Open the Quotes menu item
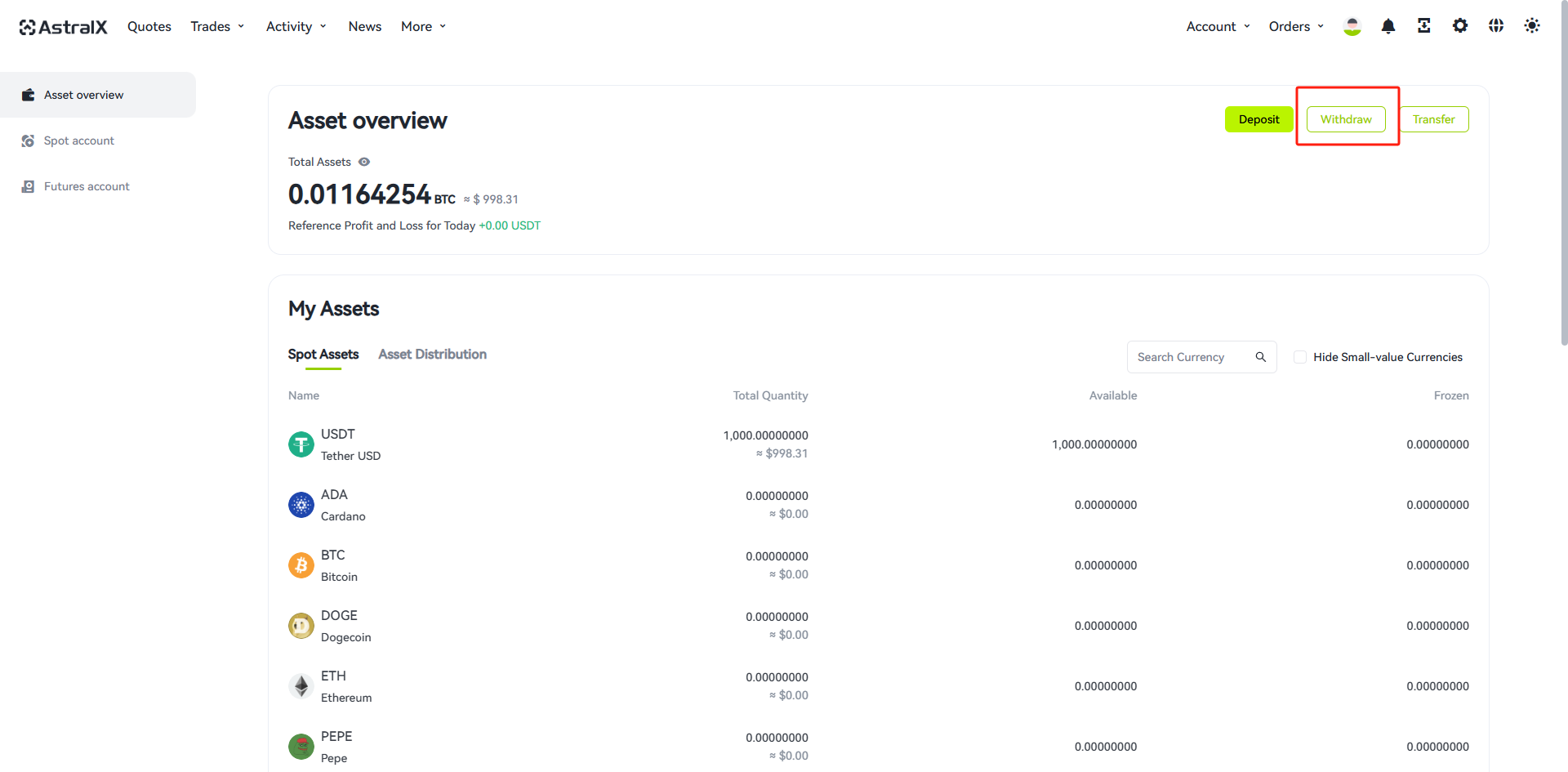The height and width of the screenshot is (772, 1568). point(149,26)
